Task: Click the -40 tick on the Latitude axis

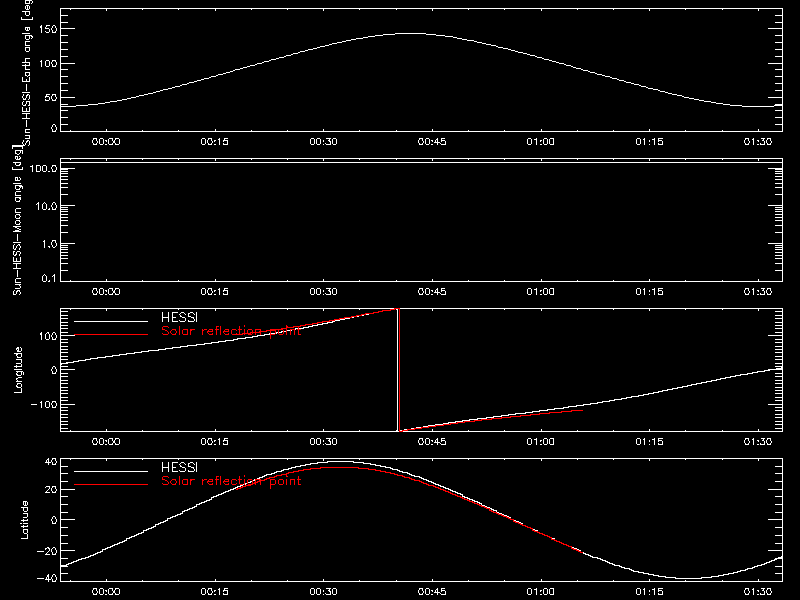Action: [x=47, y=578]
